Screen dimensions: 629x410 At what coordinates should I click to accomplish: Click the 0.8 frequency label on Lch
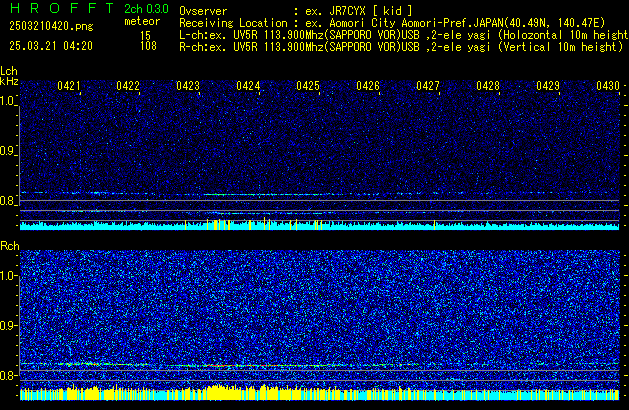tap(8, 201)
